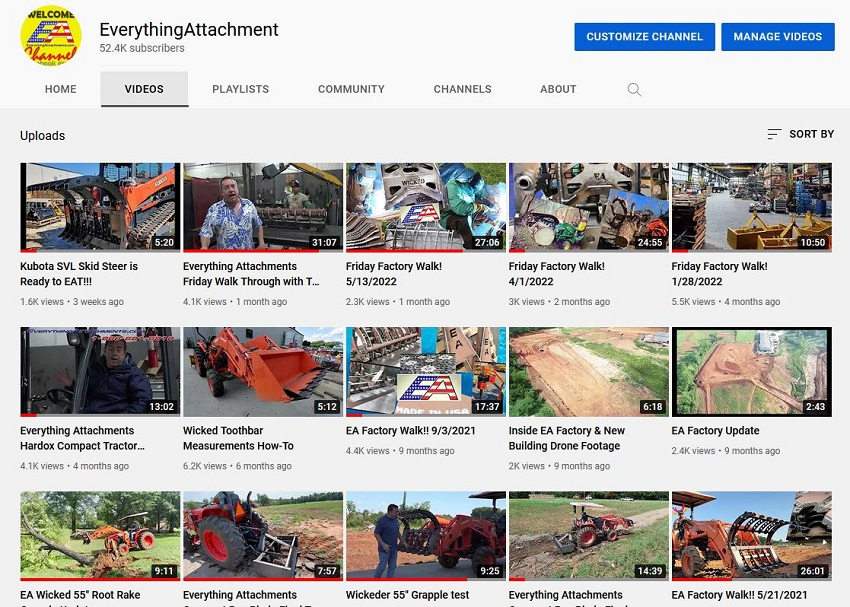This screenshot has height=607, width=850.
Task: Open the Hardox Compact Tractor video thumbnail
Action: click(100, 371)
